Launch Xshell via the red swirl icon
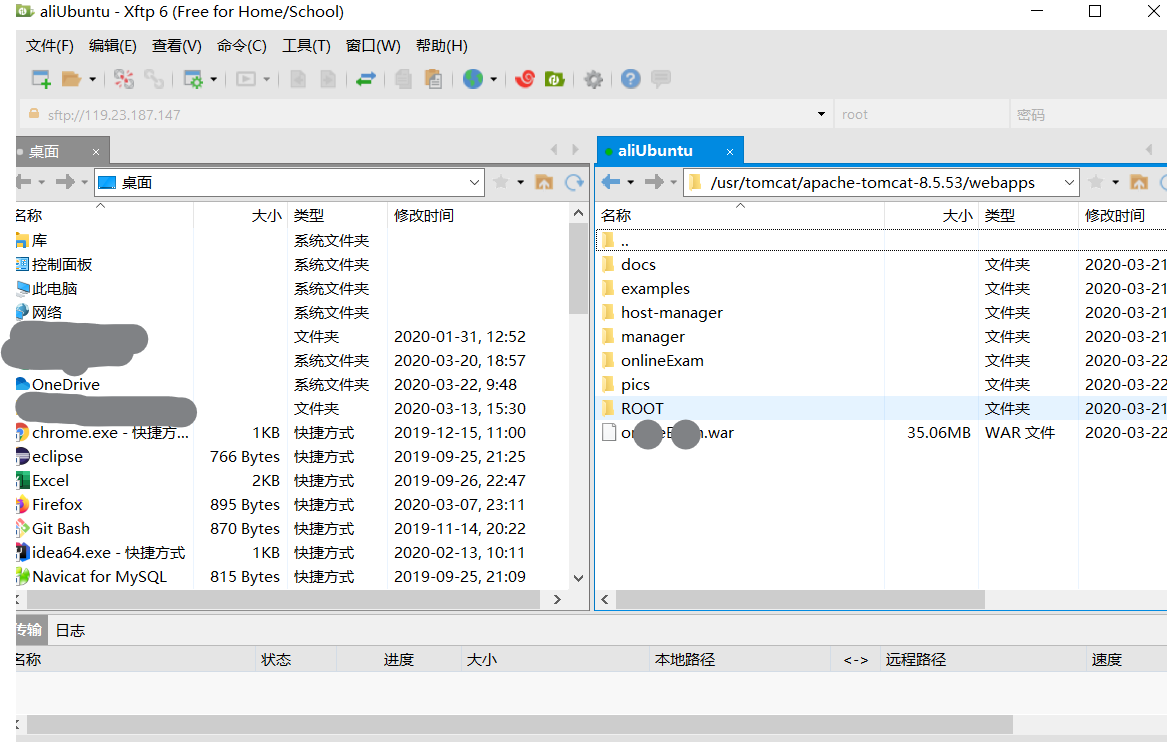 525,79
